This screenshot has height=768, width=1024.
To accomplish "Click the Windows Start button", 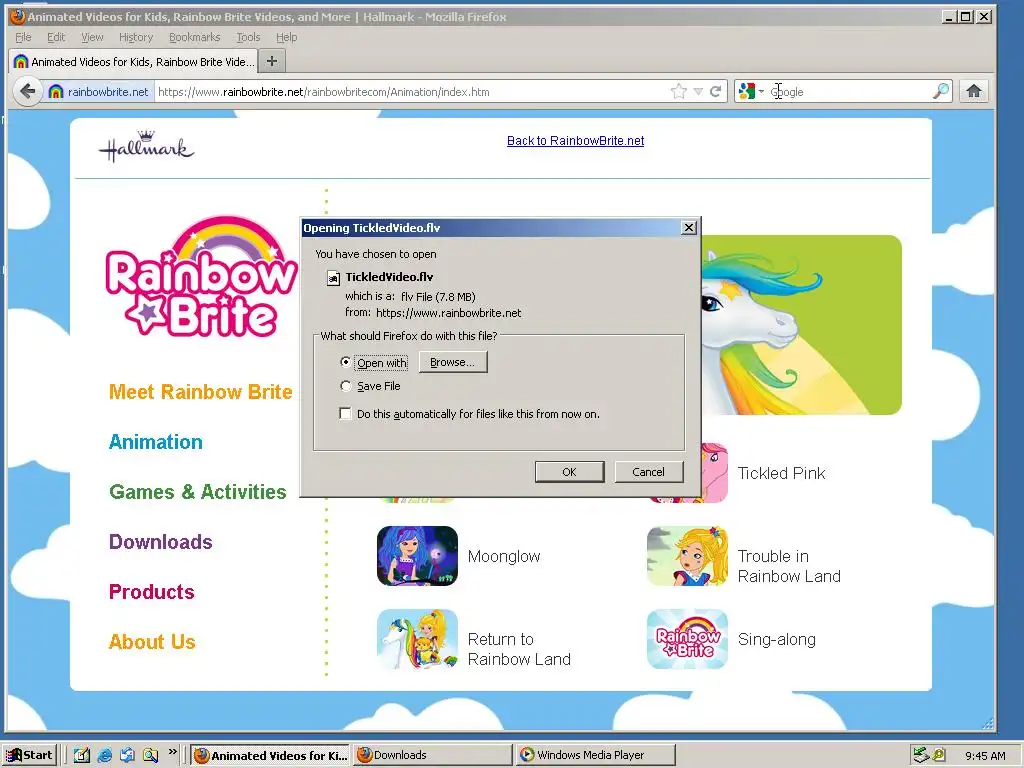I will point(29,755).
